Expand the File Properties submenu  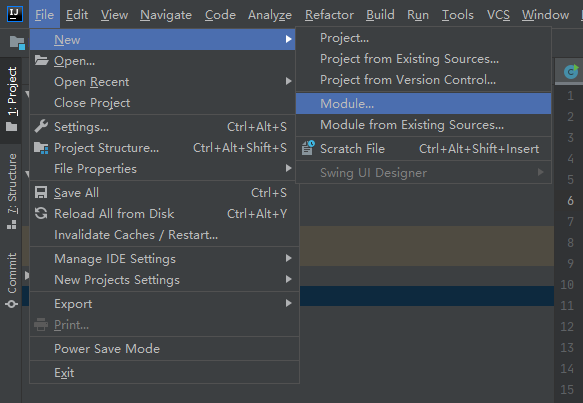click(x=288, y=168)
